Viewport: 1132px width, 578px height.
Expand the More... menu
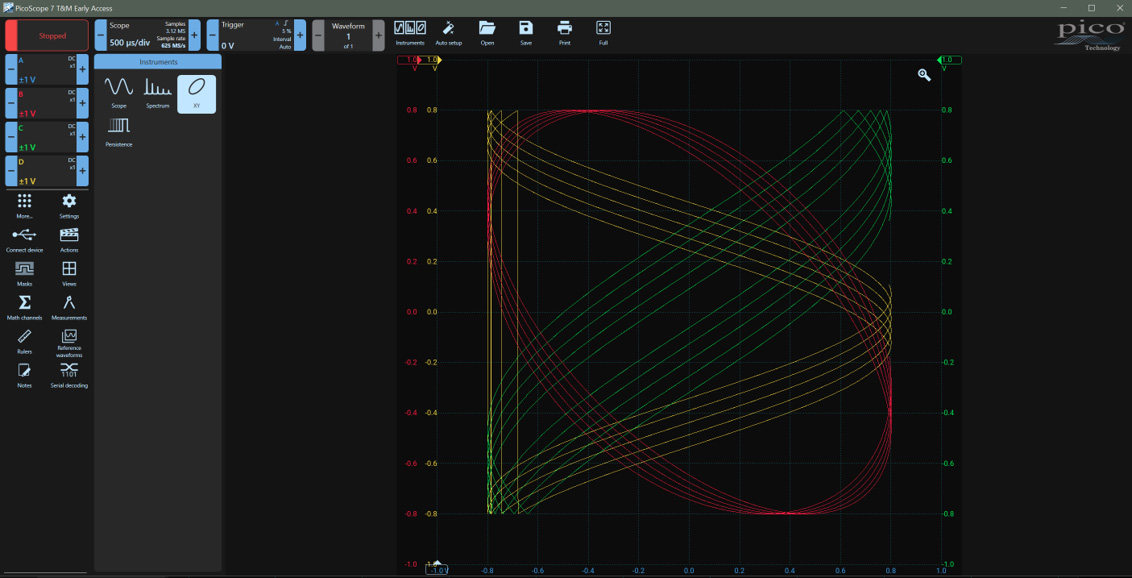(x=24, y=205)
